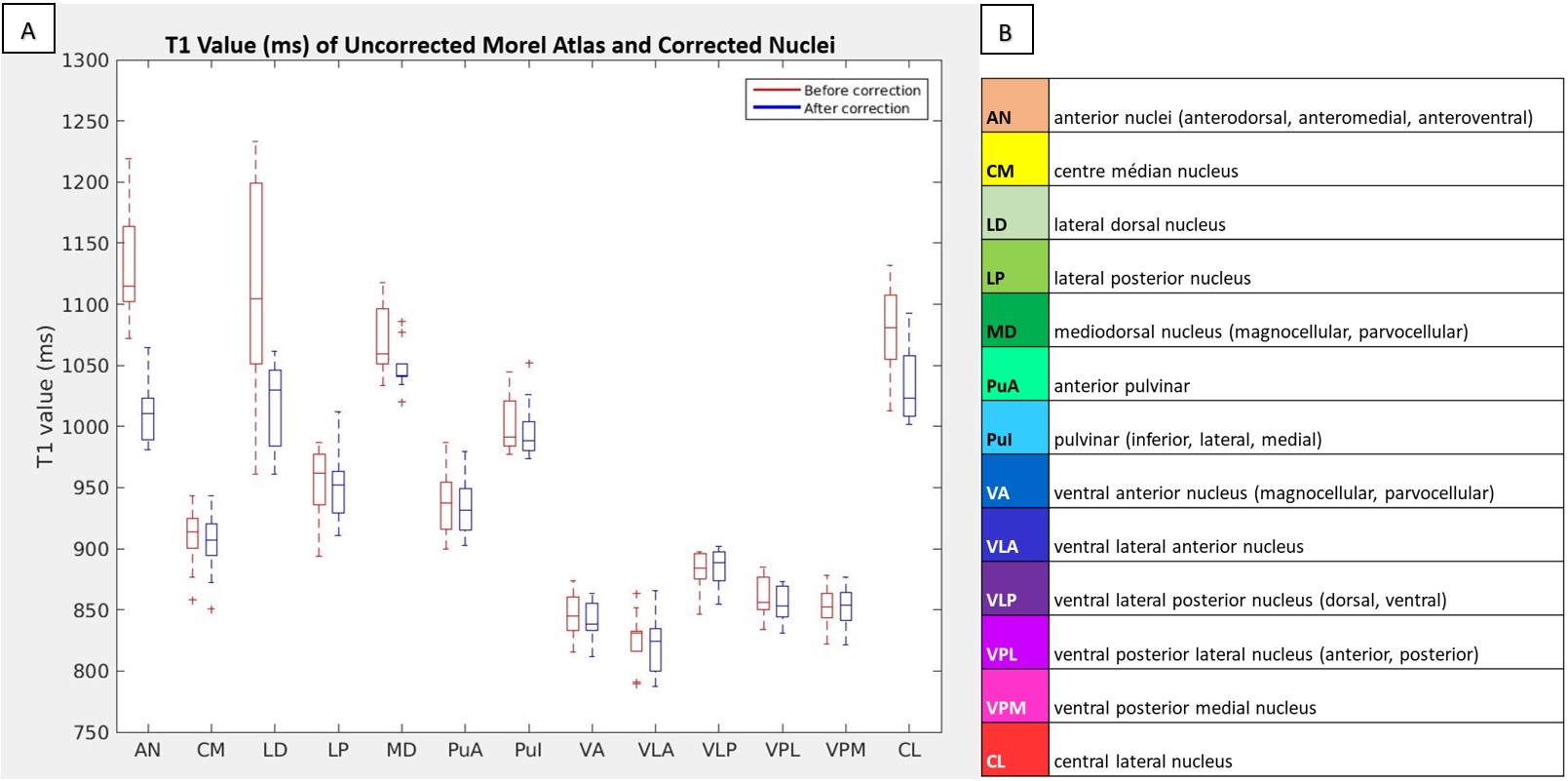This screenshot has width=1568, height=781.
Task: Click the 'T1 value (ms)' y-axis label
Action: click(45, 396)
